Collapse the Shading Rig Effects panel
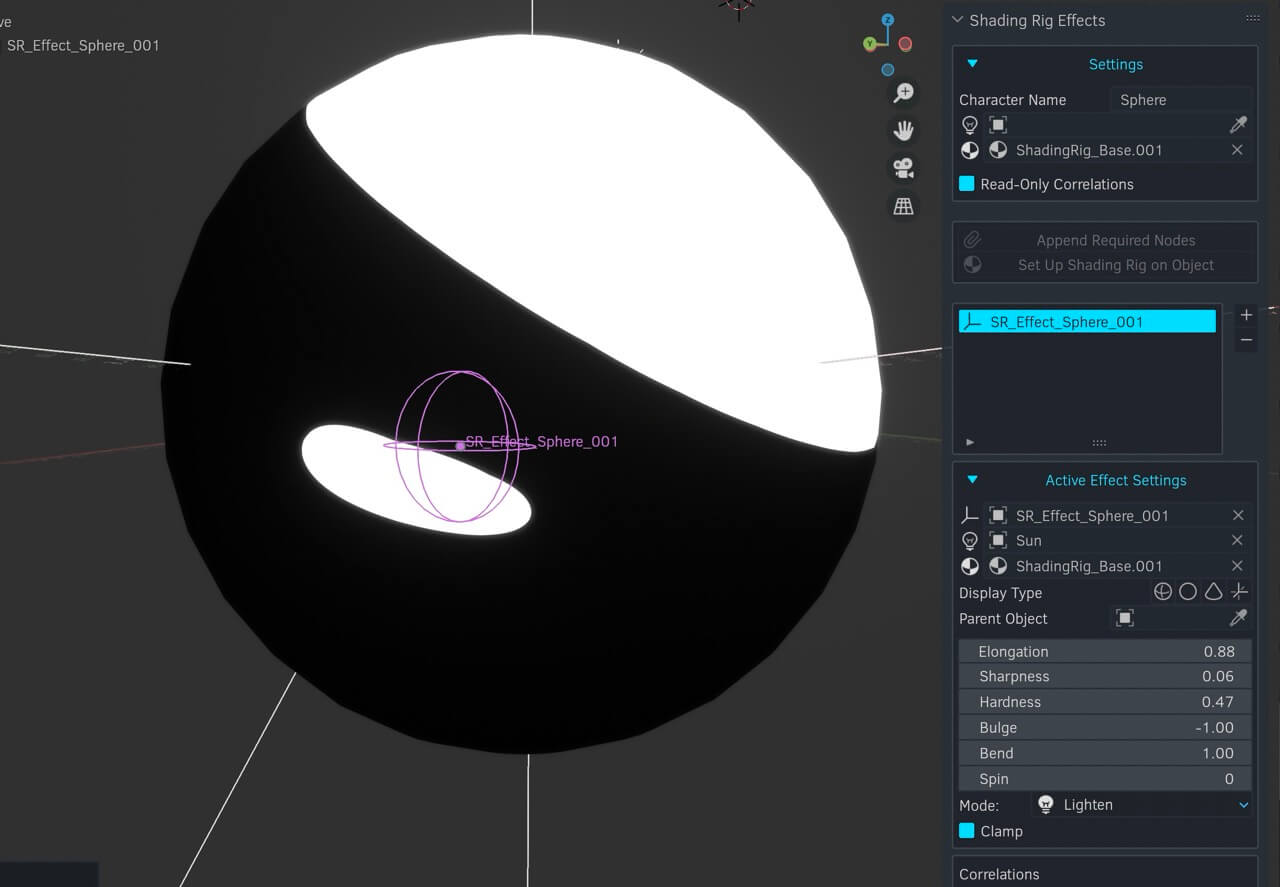This screenshot has width=1280, height=887. click(957, 20)
